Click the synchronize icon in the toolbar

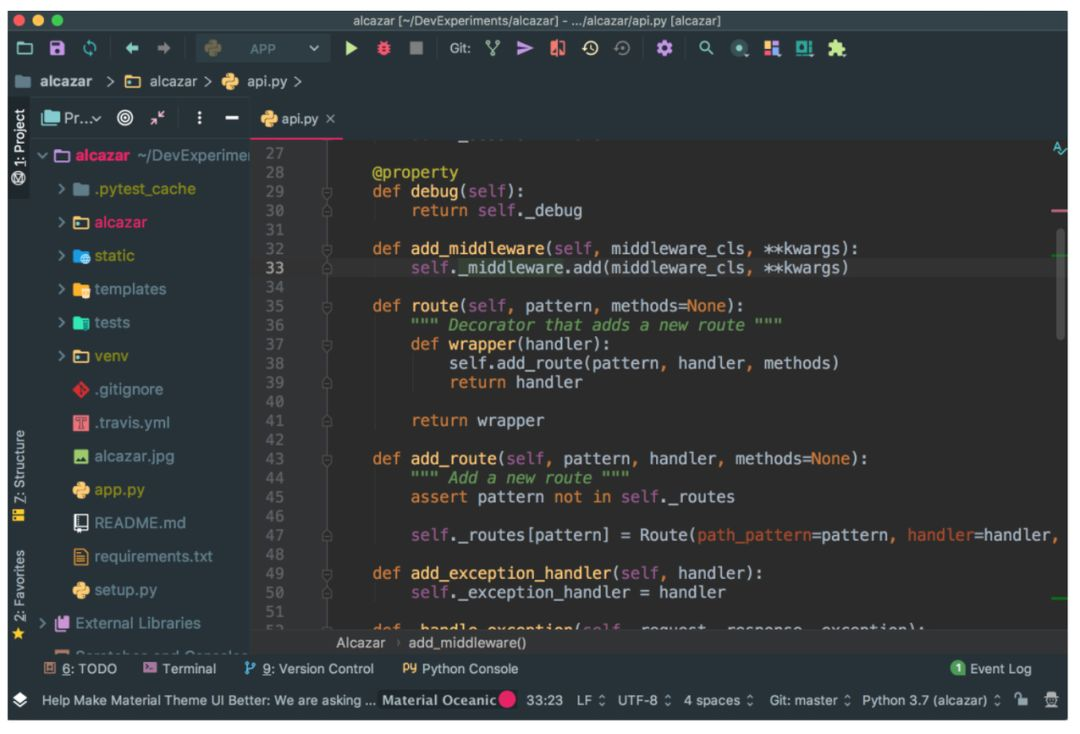pyautogui.click(x=90, y=46)
